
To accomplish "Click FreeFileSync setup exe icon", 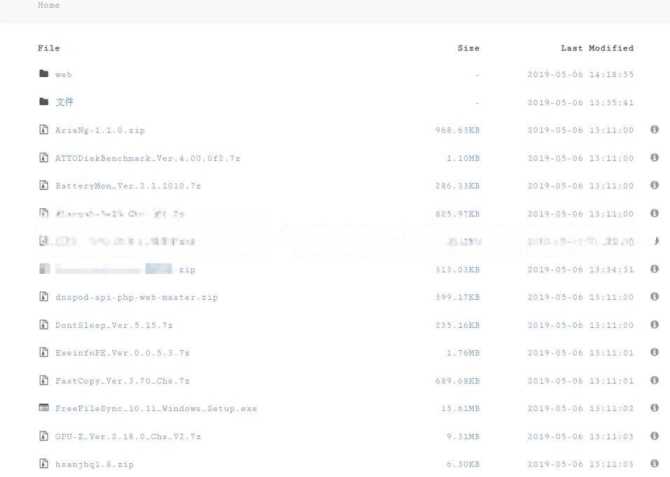I will (x=44, y=408).
